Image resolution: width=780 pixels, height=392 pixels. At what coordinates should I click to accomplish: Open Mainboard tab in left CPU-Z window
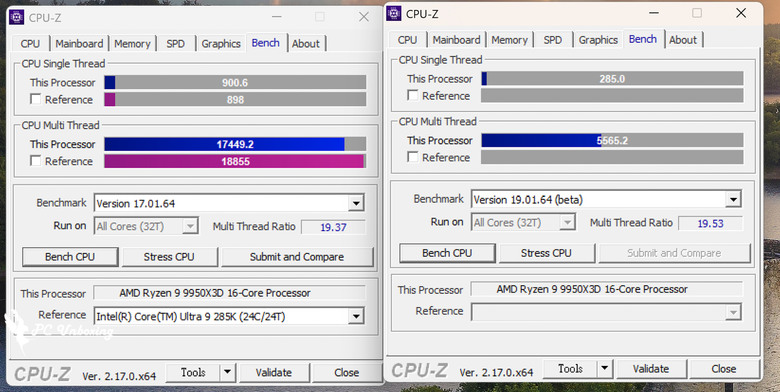tap(79, 44)
